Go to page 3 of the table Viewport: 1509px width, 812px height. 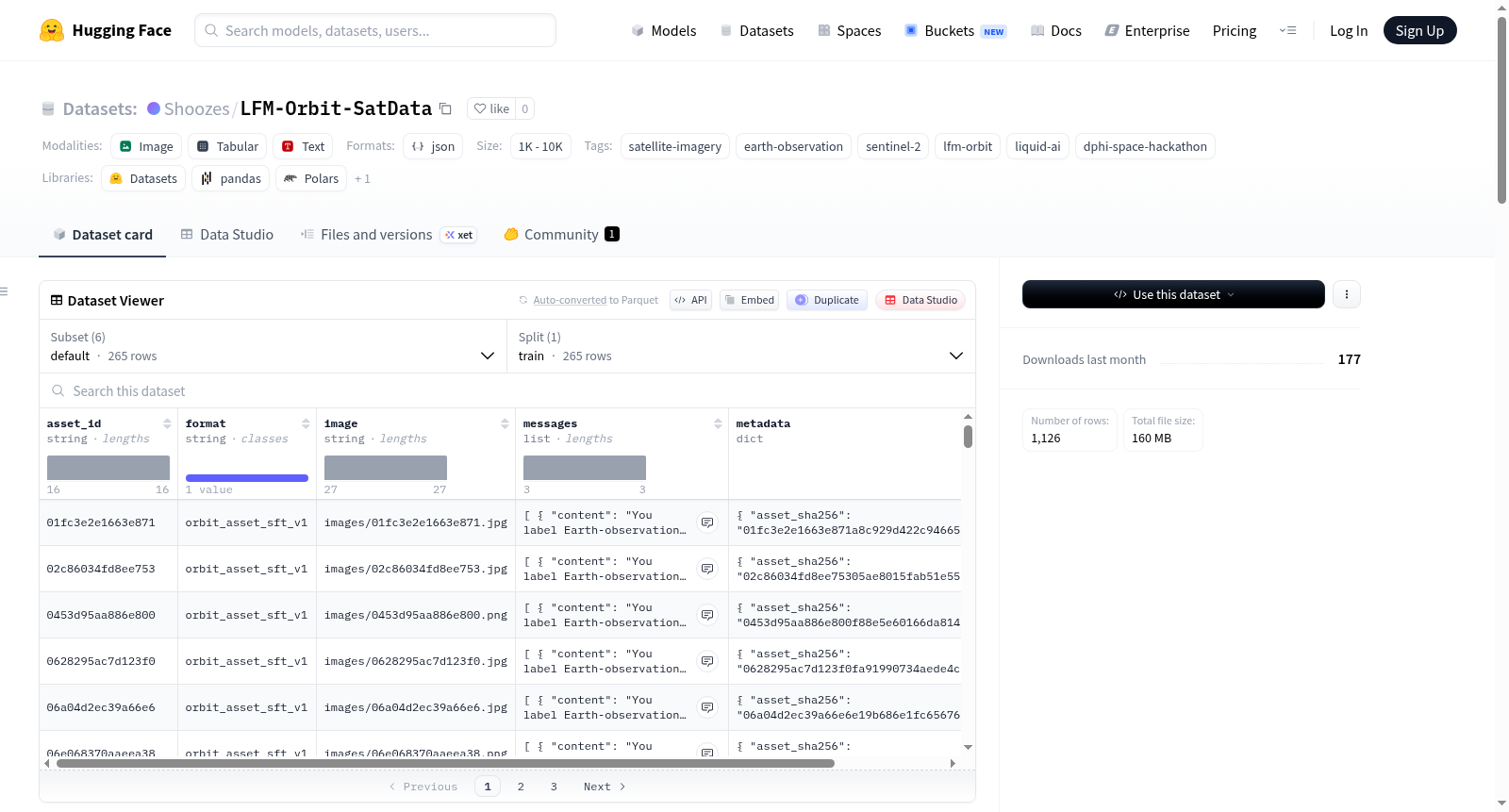[554, 787]
